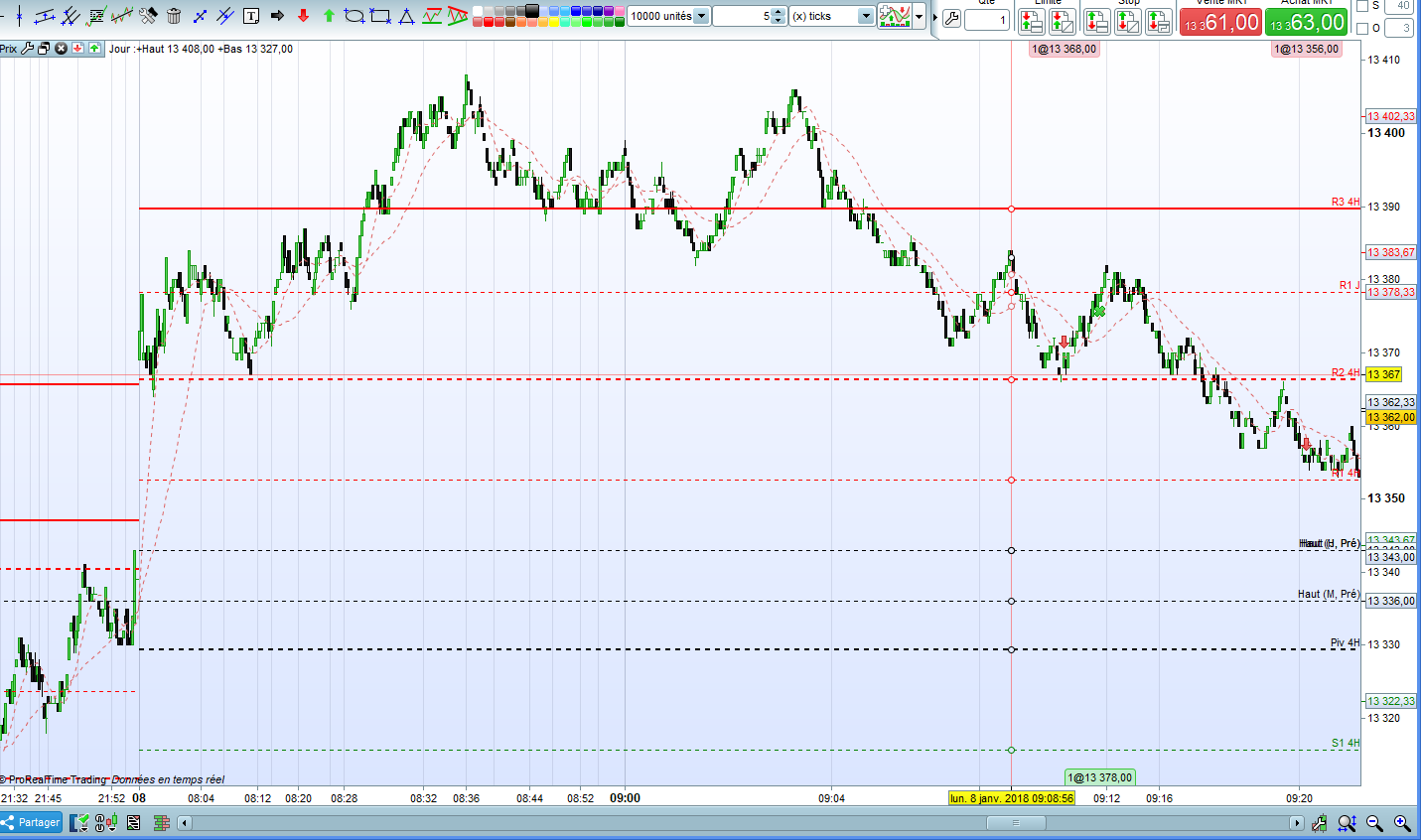1421x840 pixels.
Task: Click the trash can to delete drawings
Action: point(174,16)
